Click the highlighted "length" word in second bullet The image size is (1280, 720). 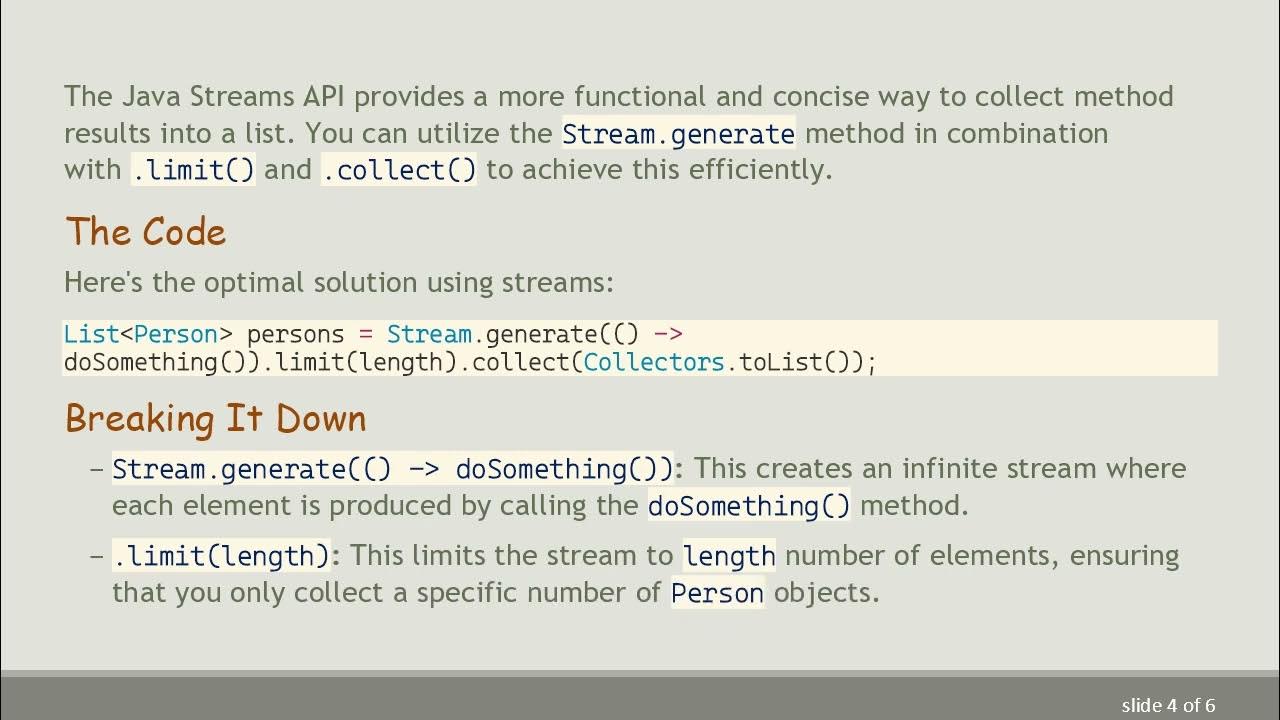pos(729,556)
